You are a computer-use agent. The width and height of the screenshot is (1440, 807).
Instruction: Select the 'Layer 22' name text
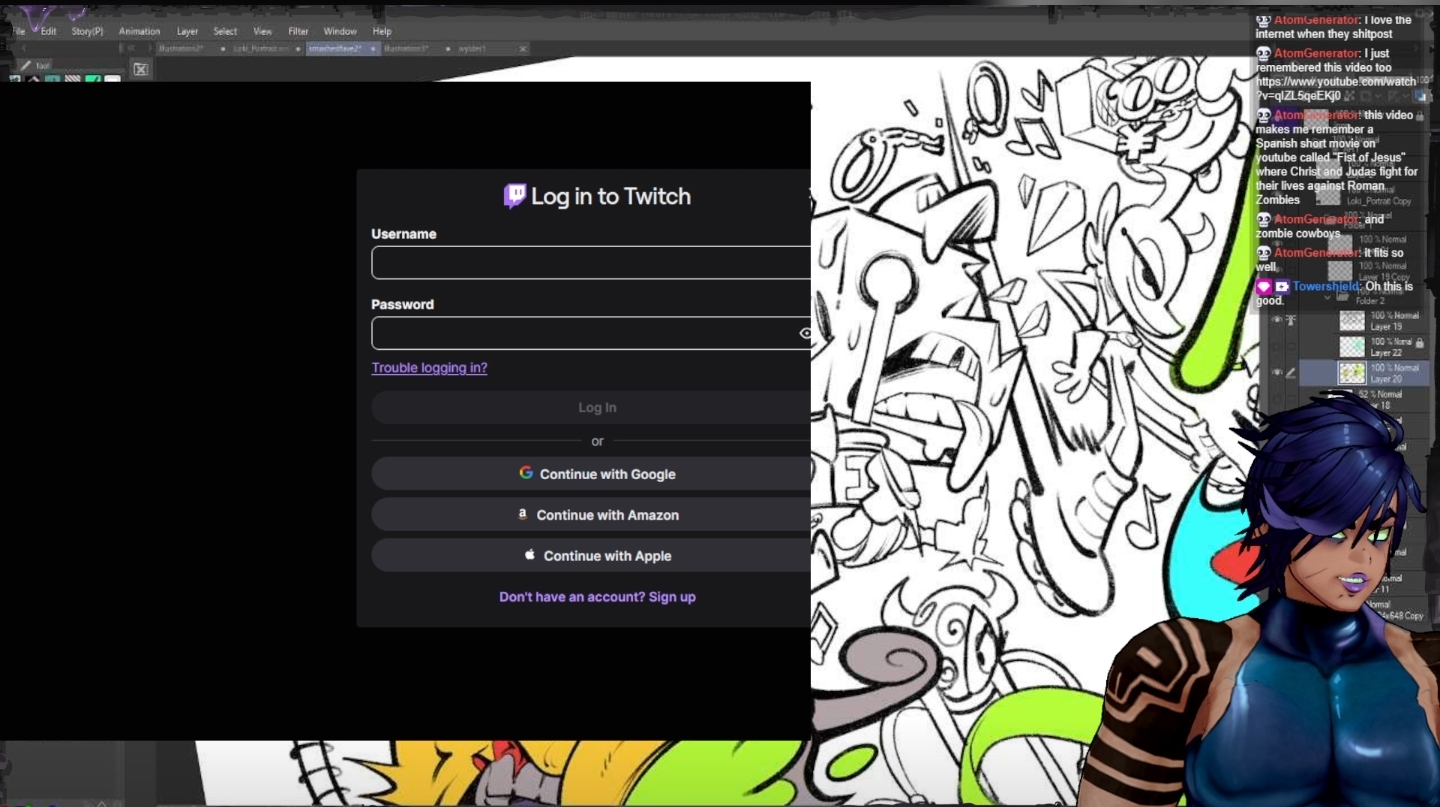(1386, 353)
